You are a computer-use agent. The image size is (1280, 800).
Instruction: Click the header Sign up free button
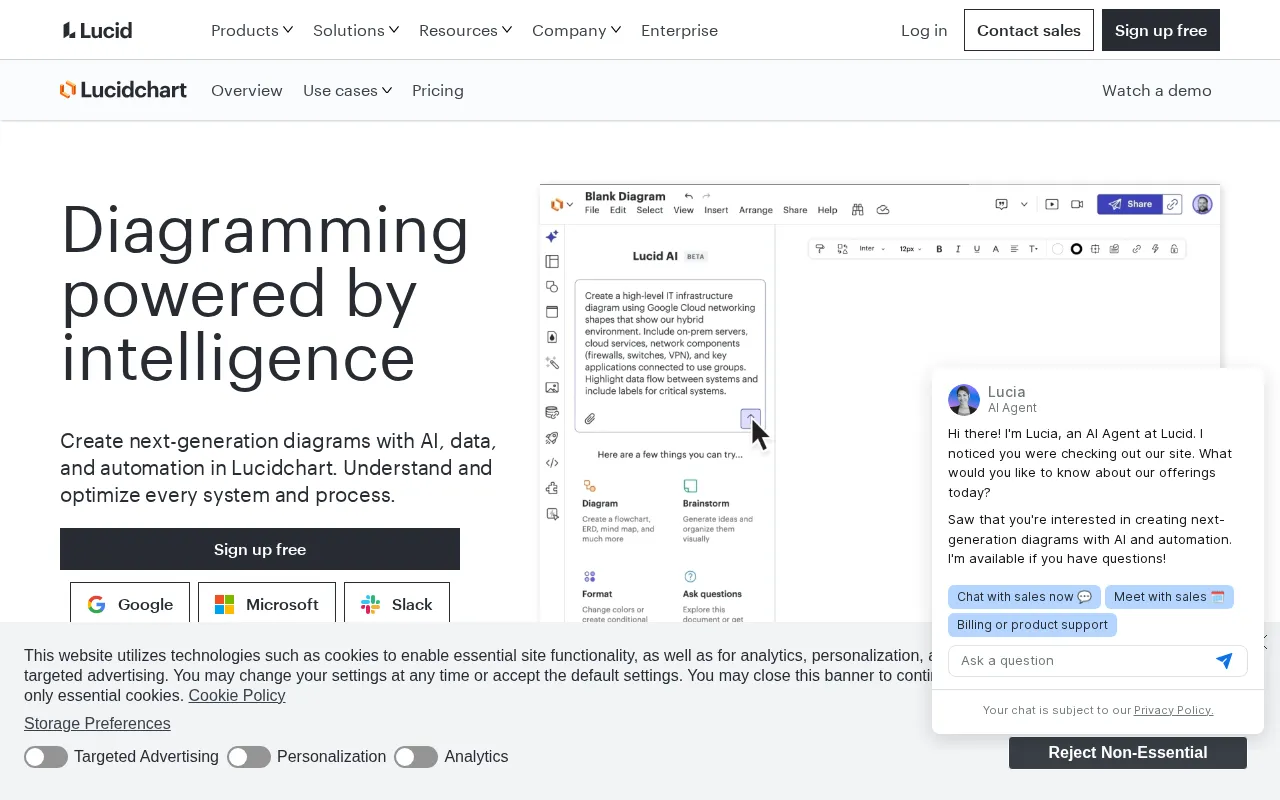pos(1161,30)
